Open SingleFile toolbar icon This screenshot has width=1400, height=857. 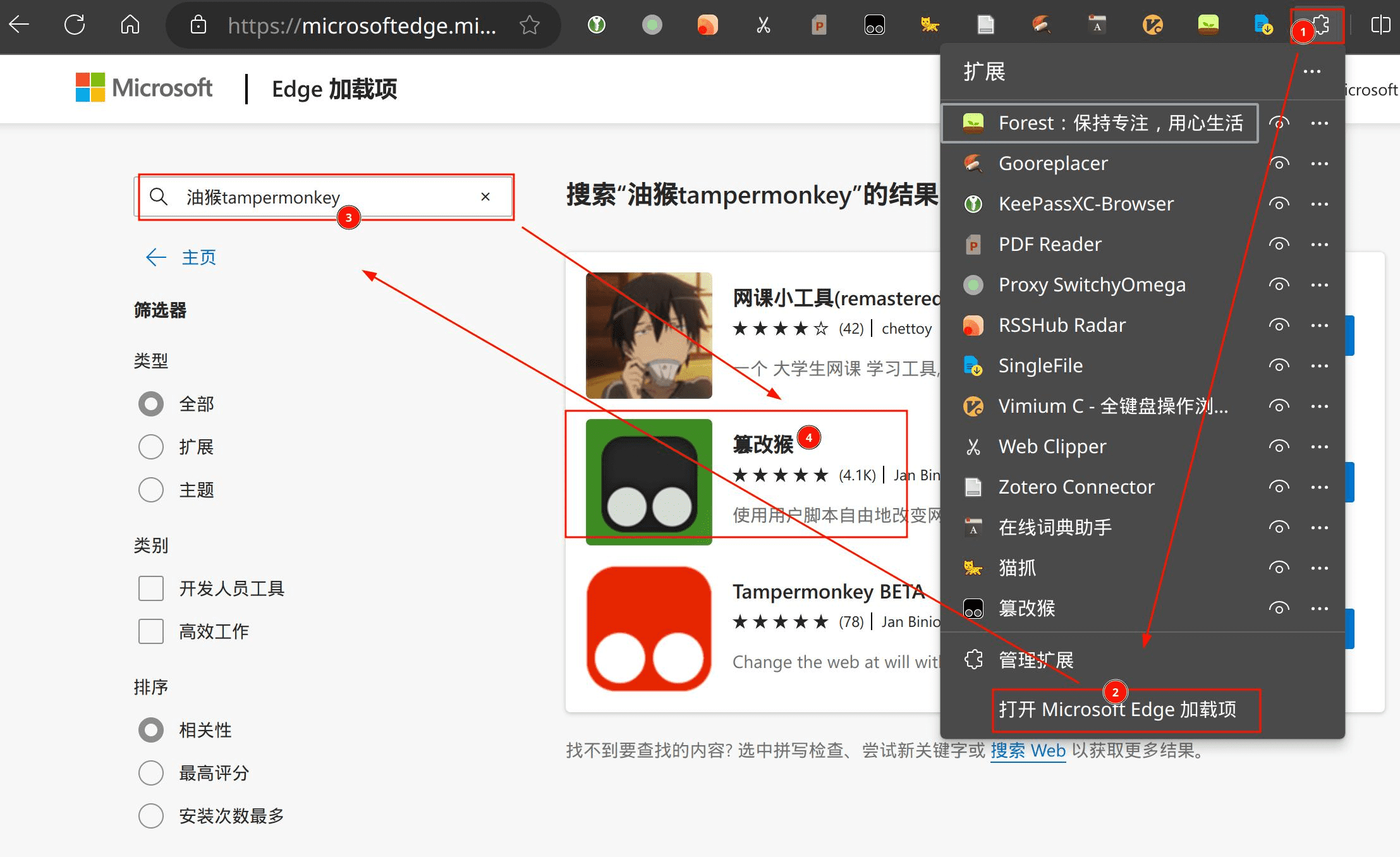(x=1263, y=25)
